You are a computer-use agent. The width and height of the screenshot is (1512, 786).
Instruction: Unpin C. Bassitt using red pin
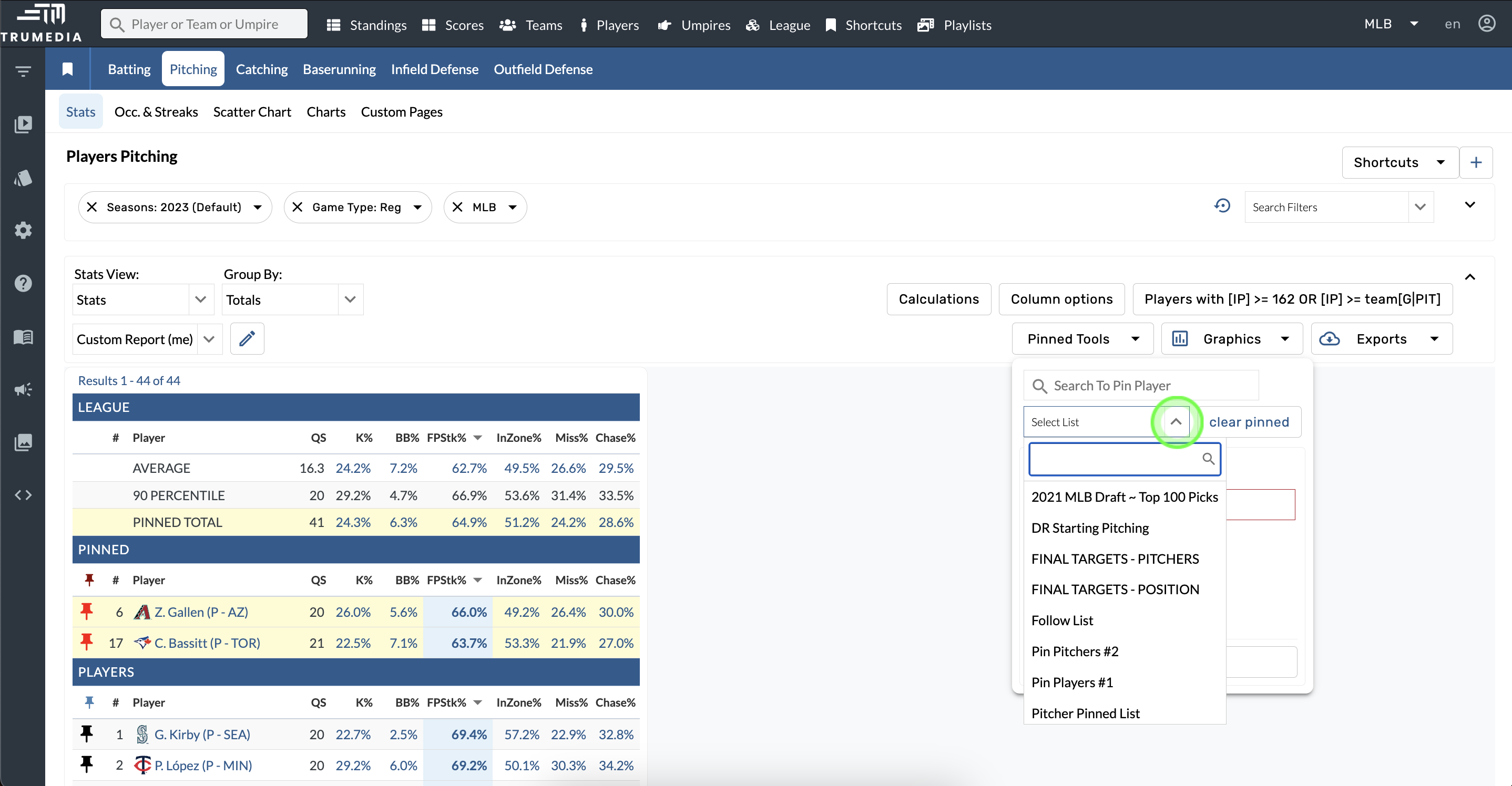point(87,643)
